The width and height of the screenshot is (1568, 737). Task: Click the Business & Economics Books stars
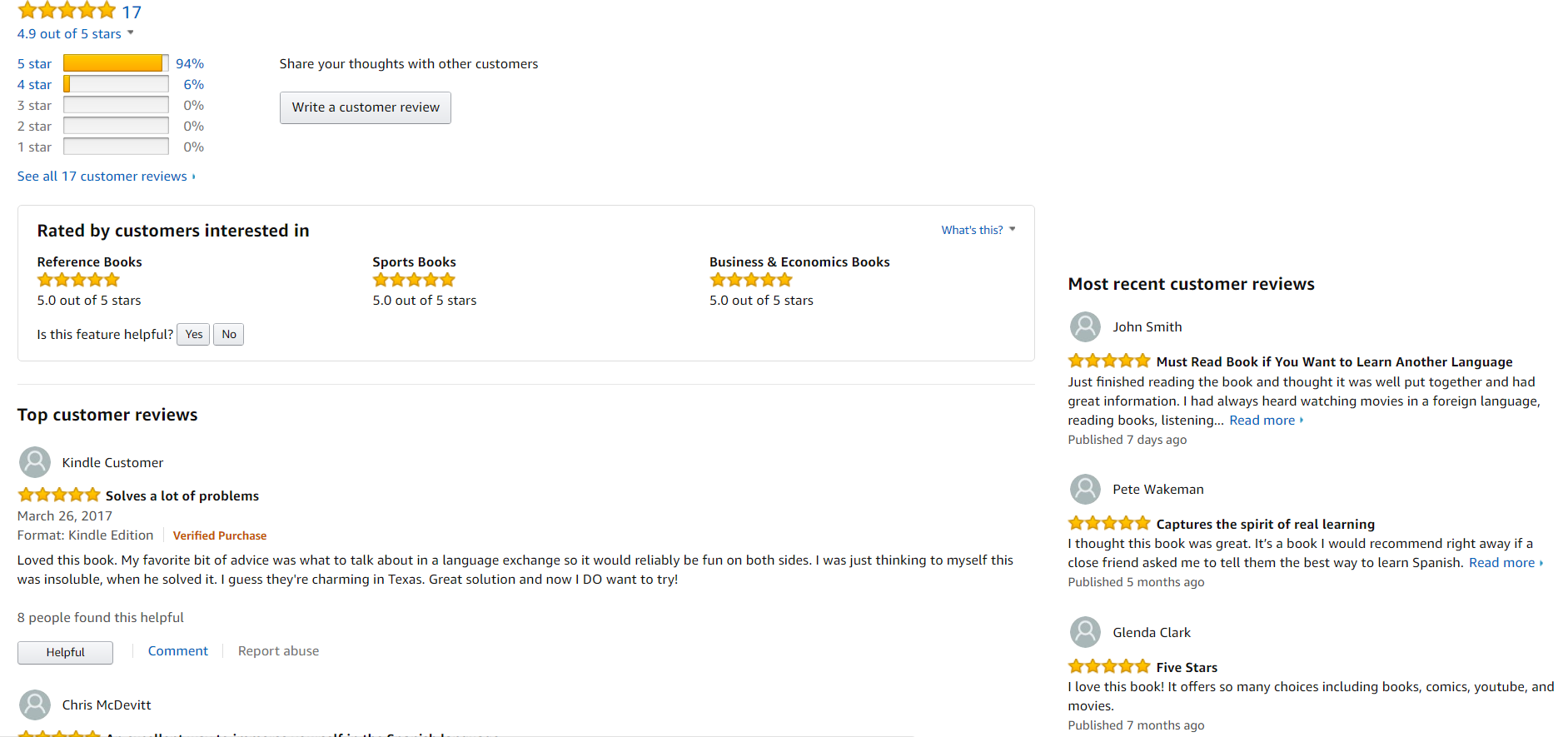pyautogui.click(x=750, y=280)
